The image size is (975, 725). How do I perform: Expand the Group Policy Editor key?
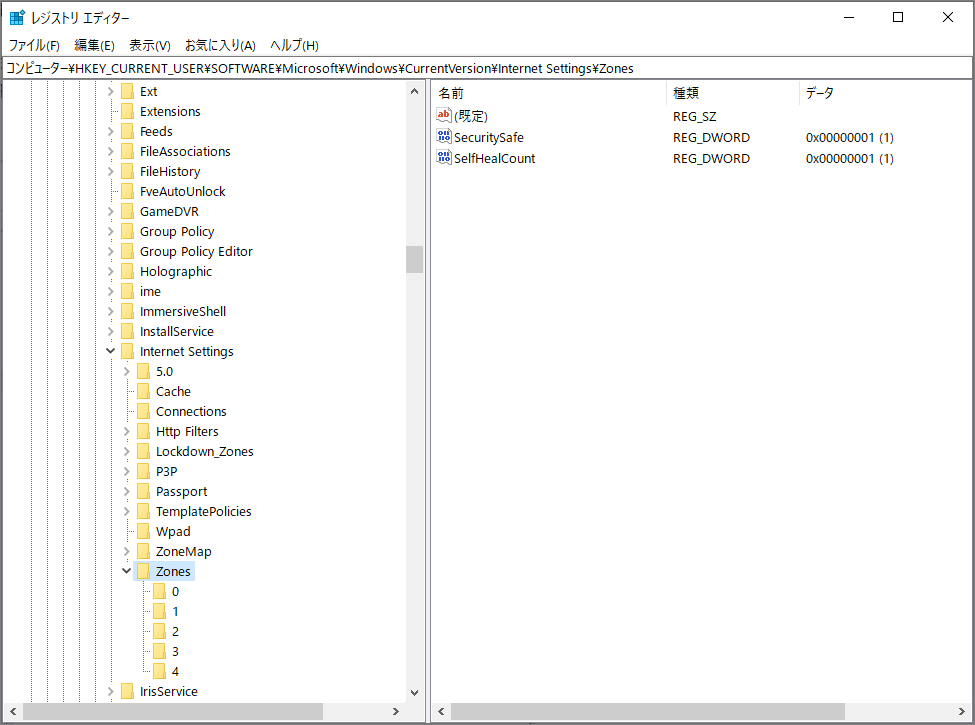111,251
